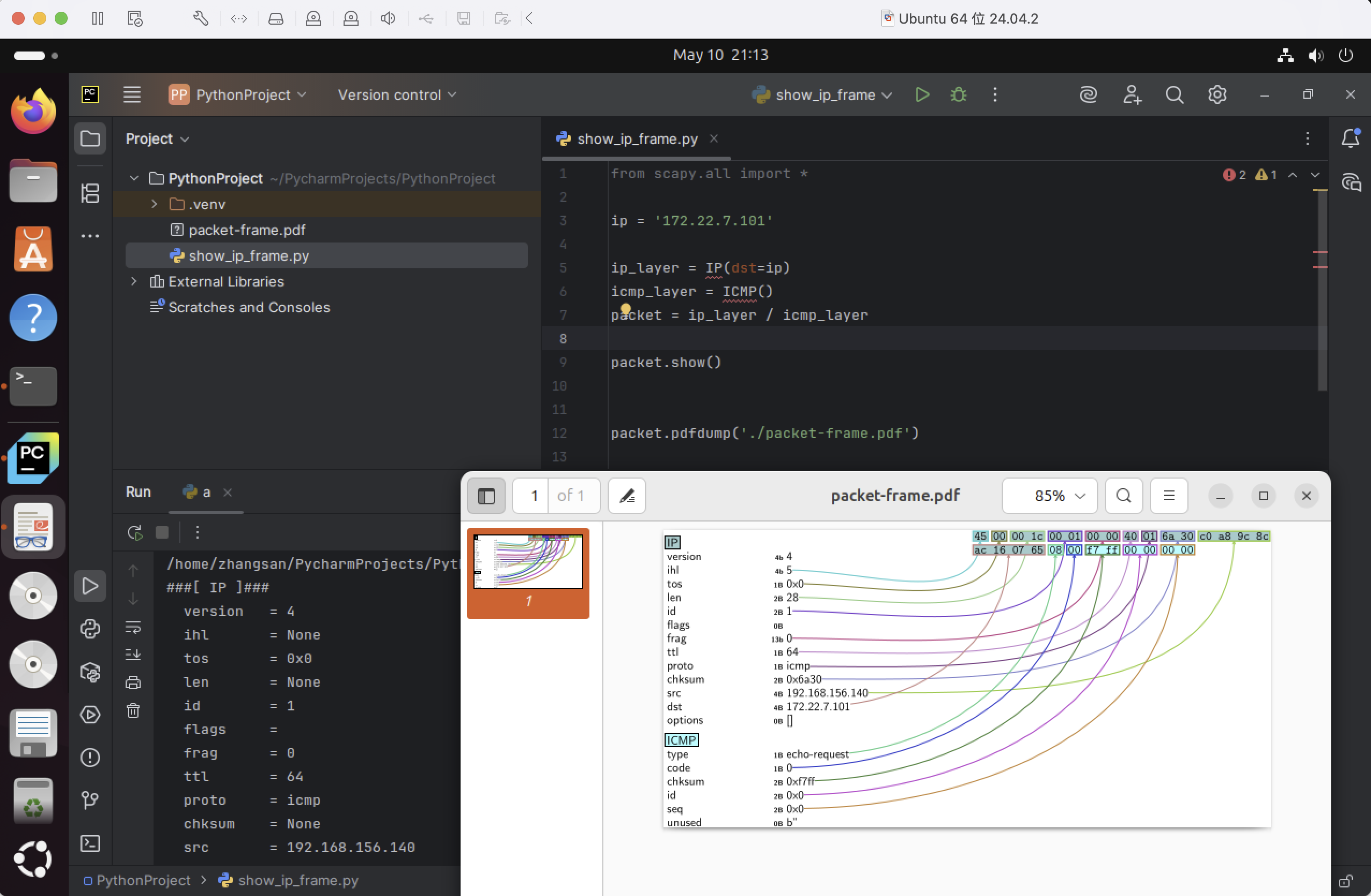Screen dimensions: 1371x896
Task: Open Search Everywhere magnifier in PyCharm toolbar
Action: (1175, 94)
